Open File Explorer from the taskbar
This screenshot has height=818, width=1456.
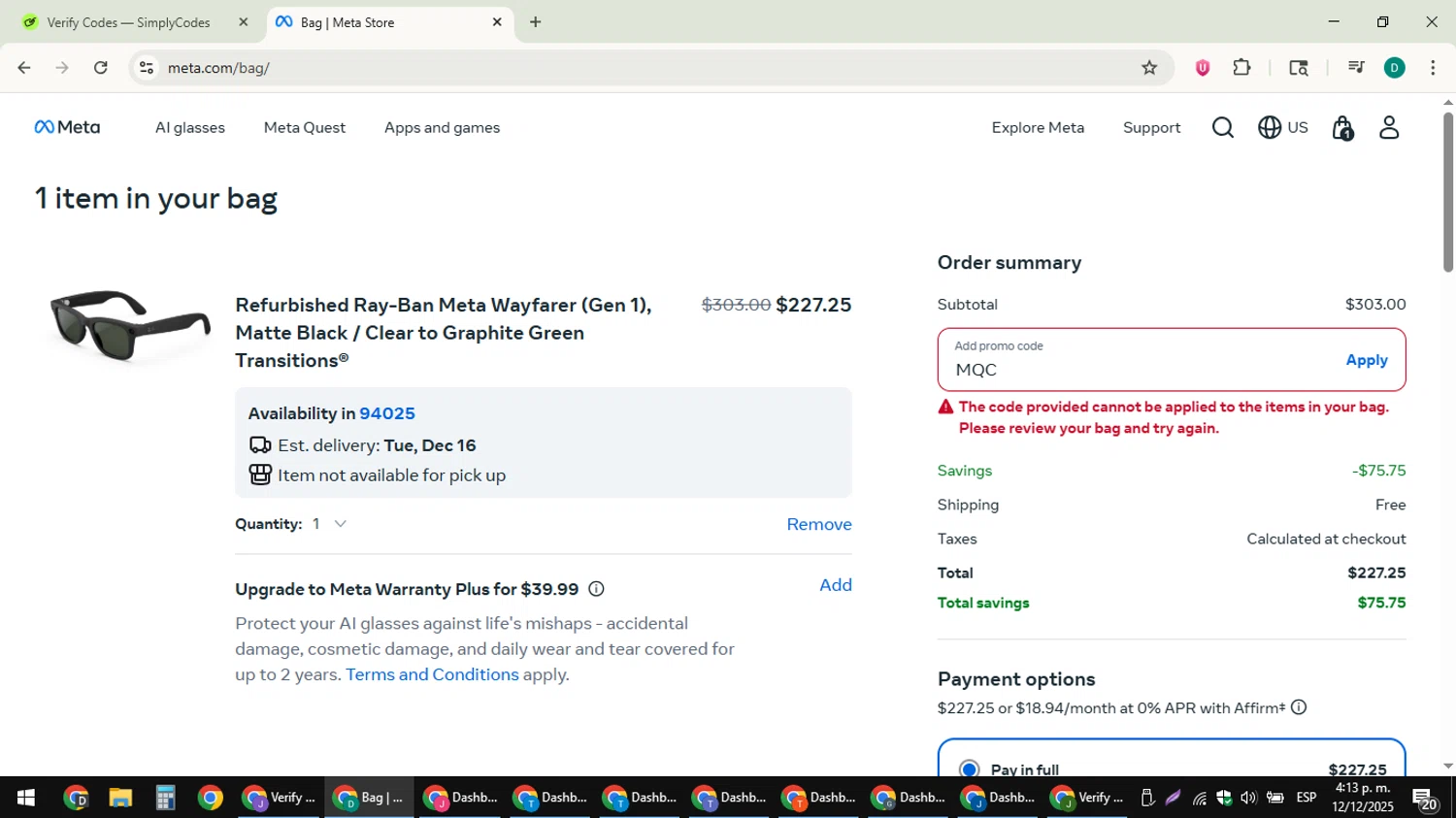click(120, 798)
